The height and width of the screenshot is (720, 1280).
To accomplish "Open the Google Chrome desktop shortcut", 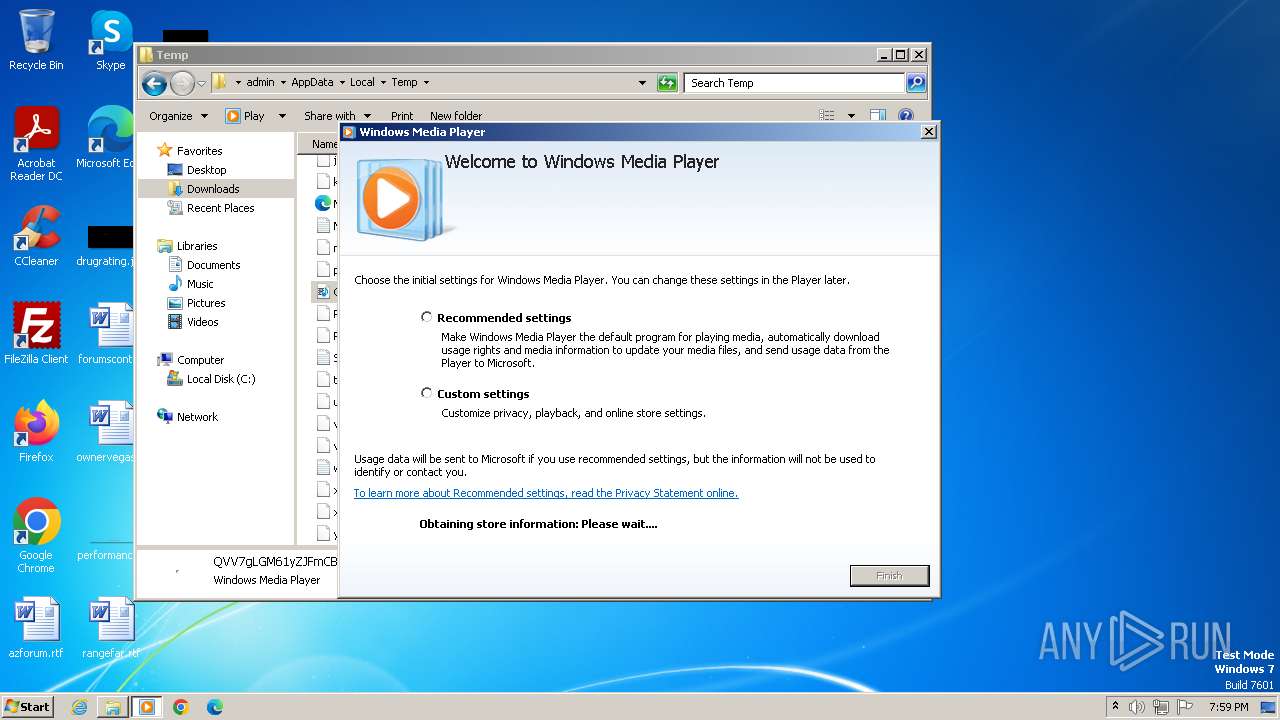I will [x=36, y=535].
